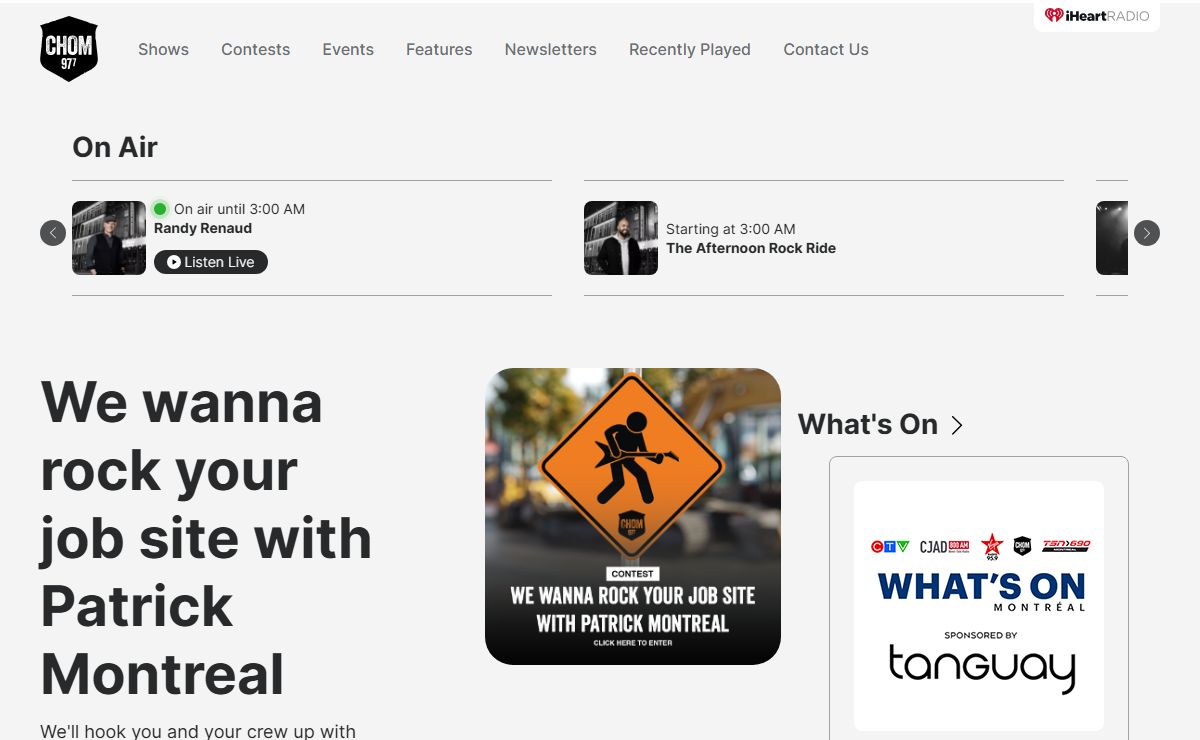
Task: Open What's On Montréal Tanguay sponsor card
Action: pyautogui.click(x=979, y=606)
